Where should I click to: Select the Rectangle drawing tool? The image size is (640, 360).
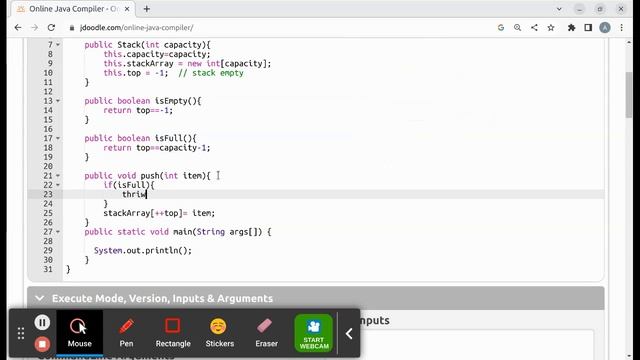[x=173, y=333]
